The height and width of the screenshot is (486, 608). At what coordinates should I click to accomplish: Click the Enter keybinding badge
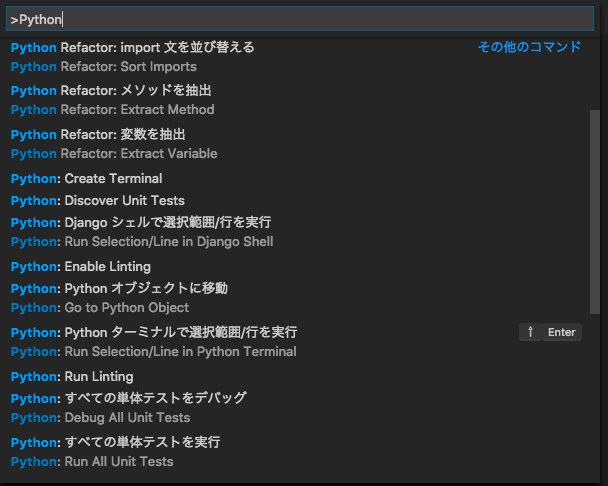(562, 332)
